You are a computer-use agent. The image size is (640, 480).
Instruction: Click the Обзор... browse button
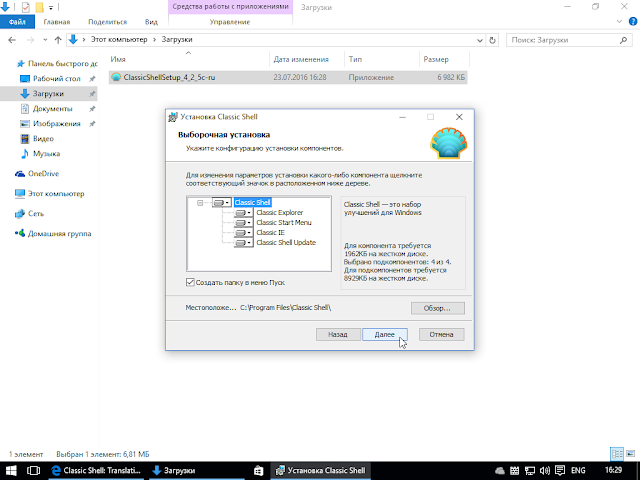point(438,308)
